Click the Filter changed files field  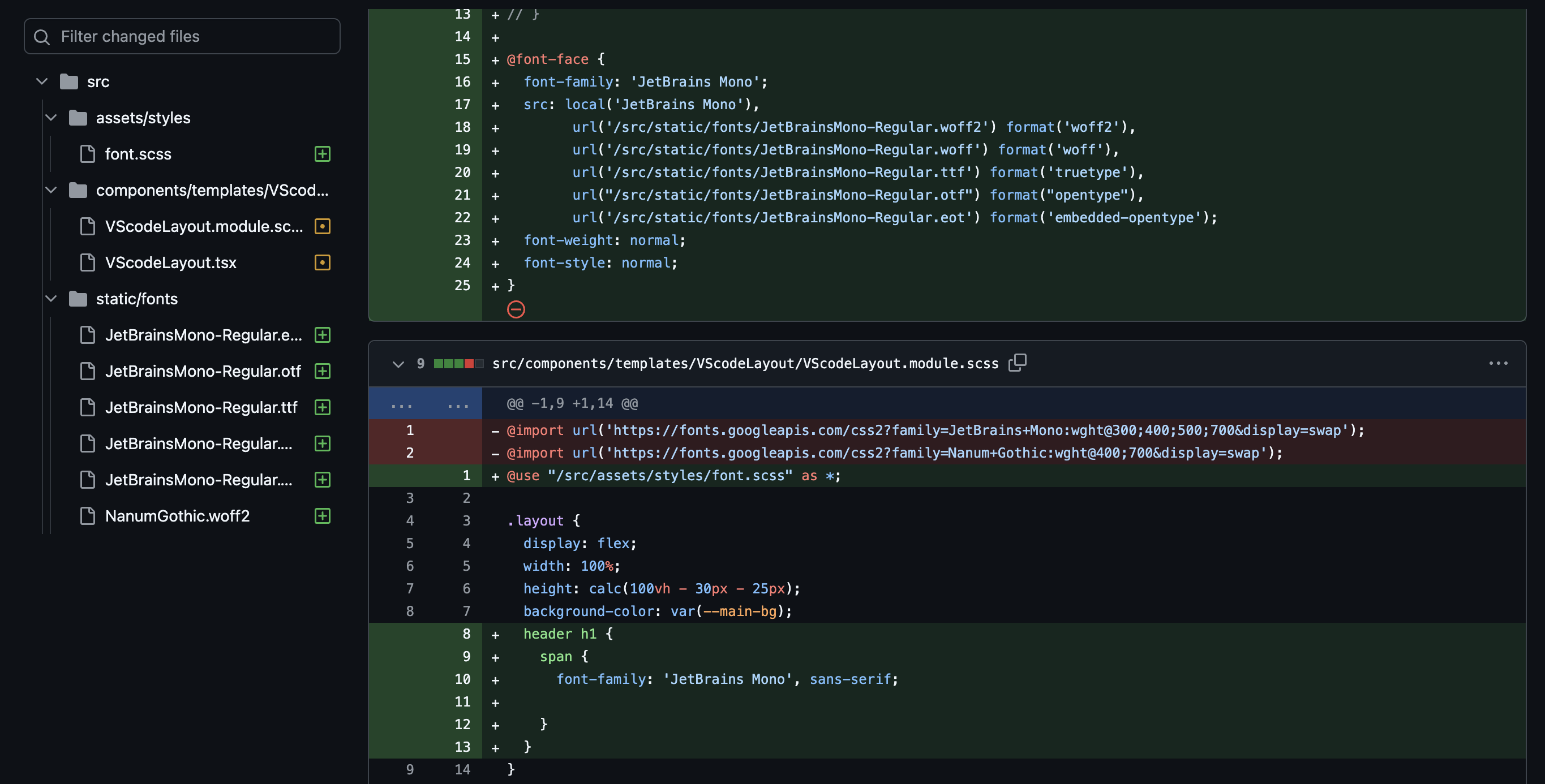[192, 37]
